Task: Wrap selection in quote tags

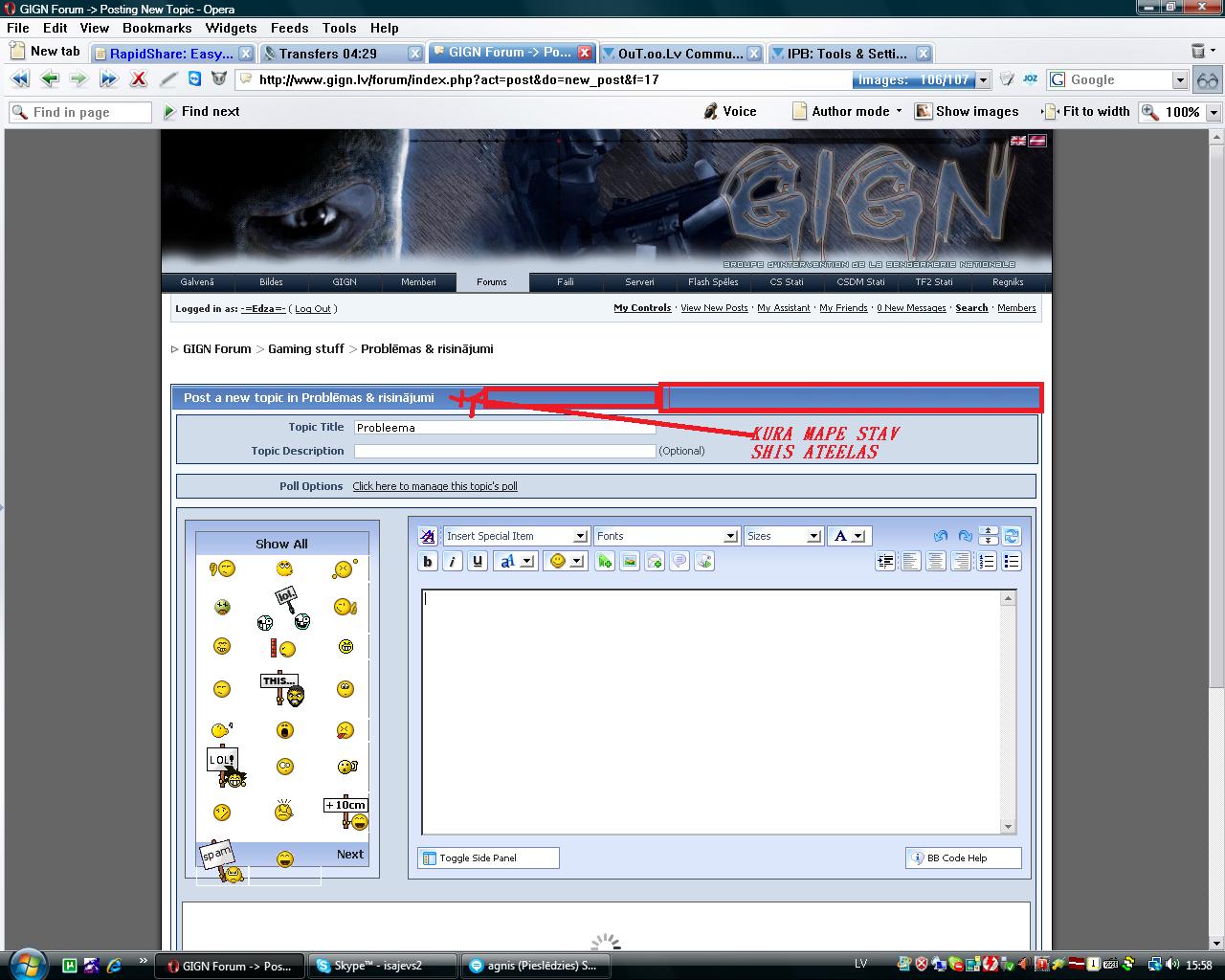Action: click(x=679, y=562)
